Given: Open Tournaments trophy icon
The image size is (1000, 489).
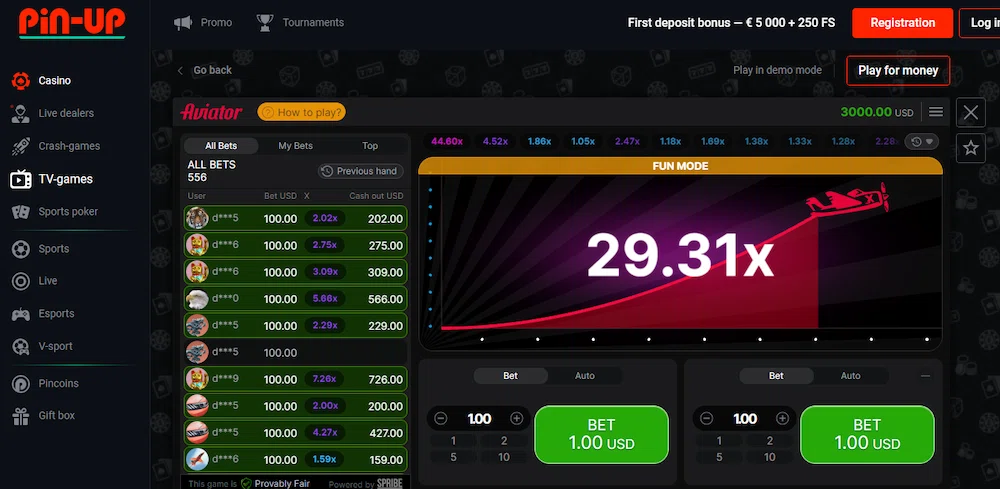Looking at the screenshot, I should coord(265,23).
